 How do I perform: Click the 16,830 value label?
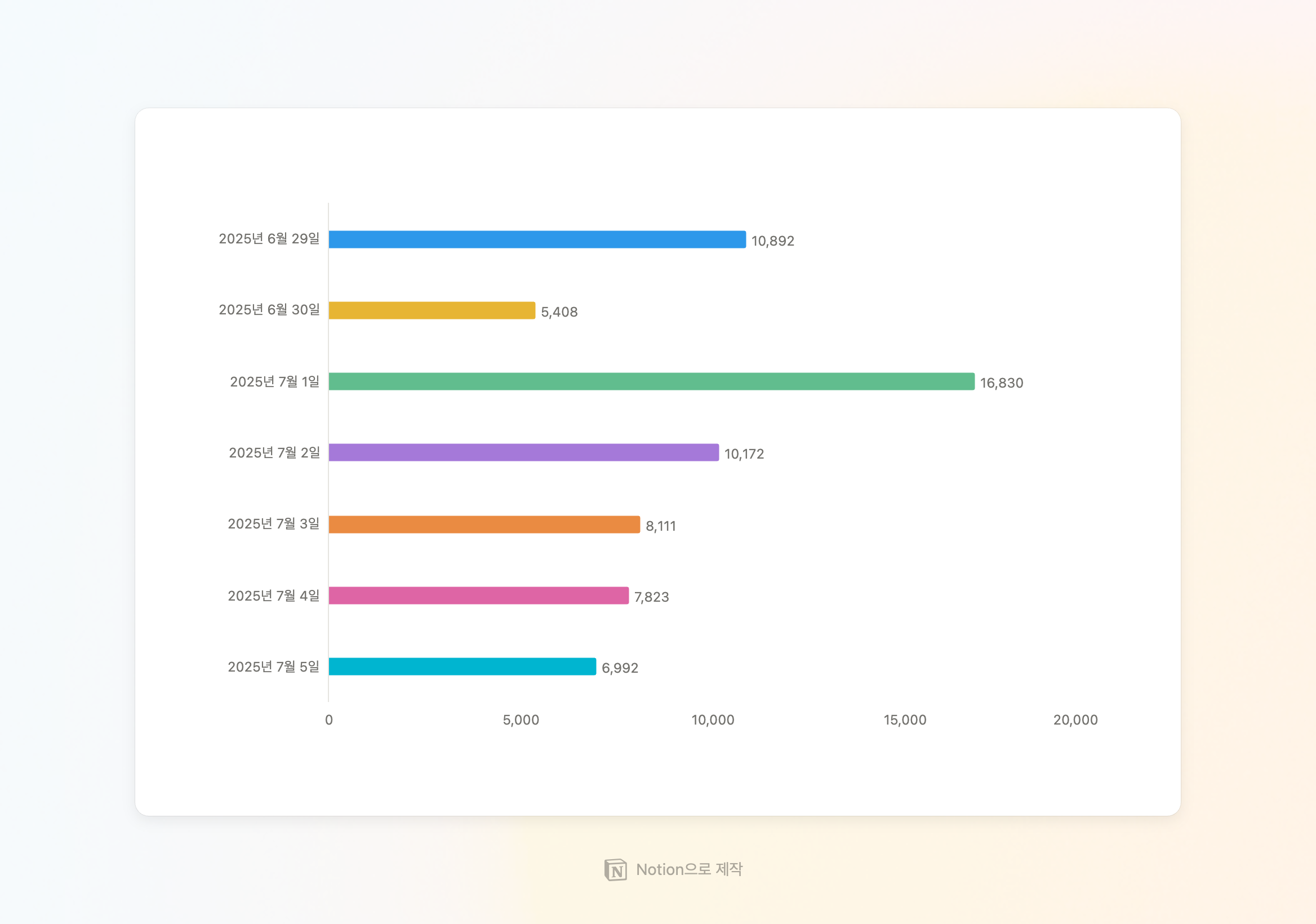(1001, 384)
